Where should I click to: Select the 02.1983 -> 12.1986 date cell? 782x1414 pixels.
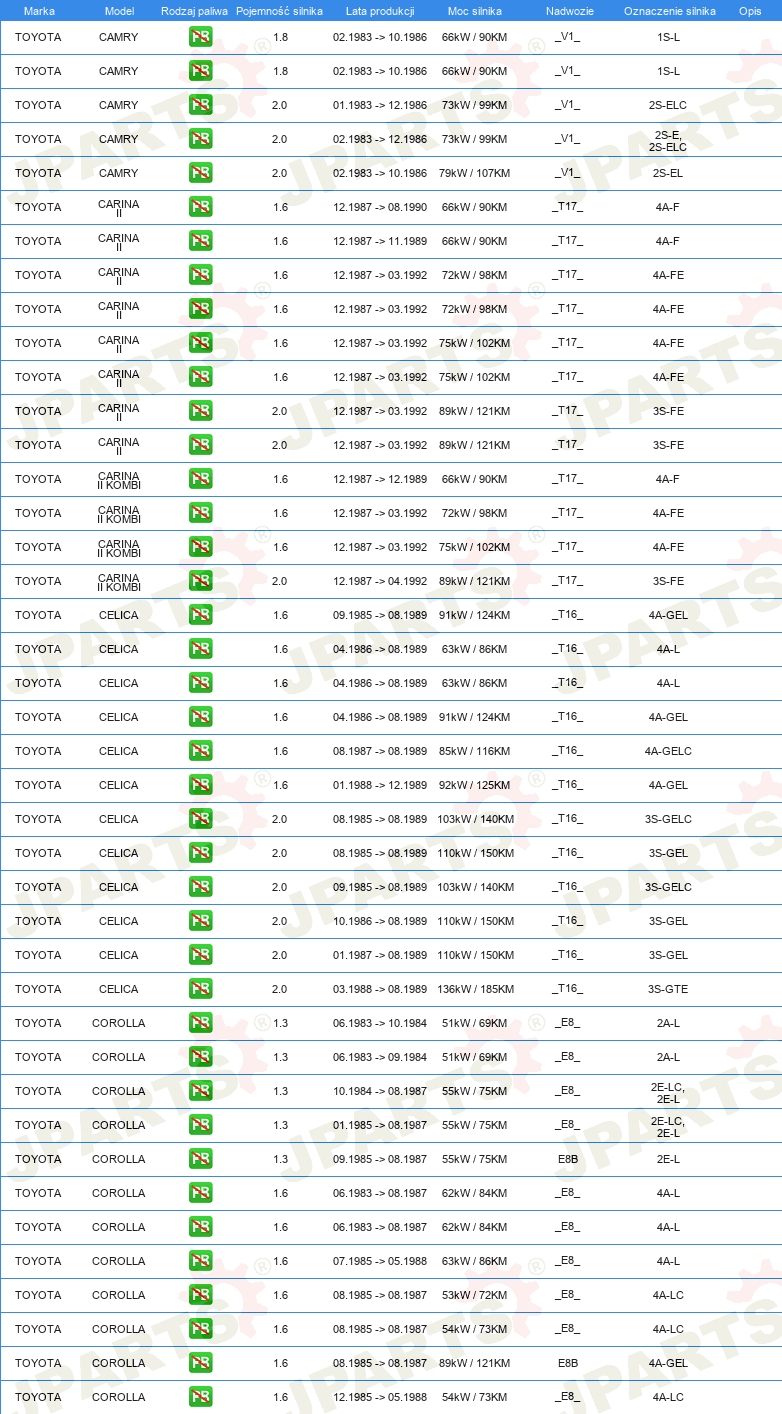coord(380,139)
